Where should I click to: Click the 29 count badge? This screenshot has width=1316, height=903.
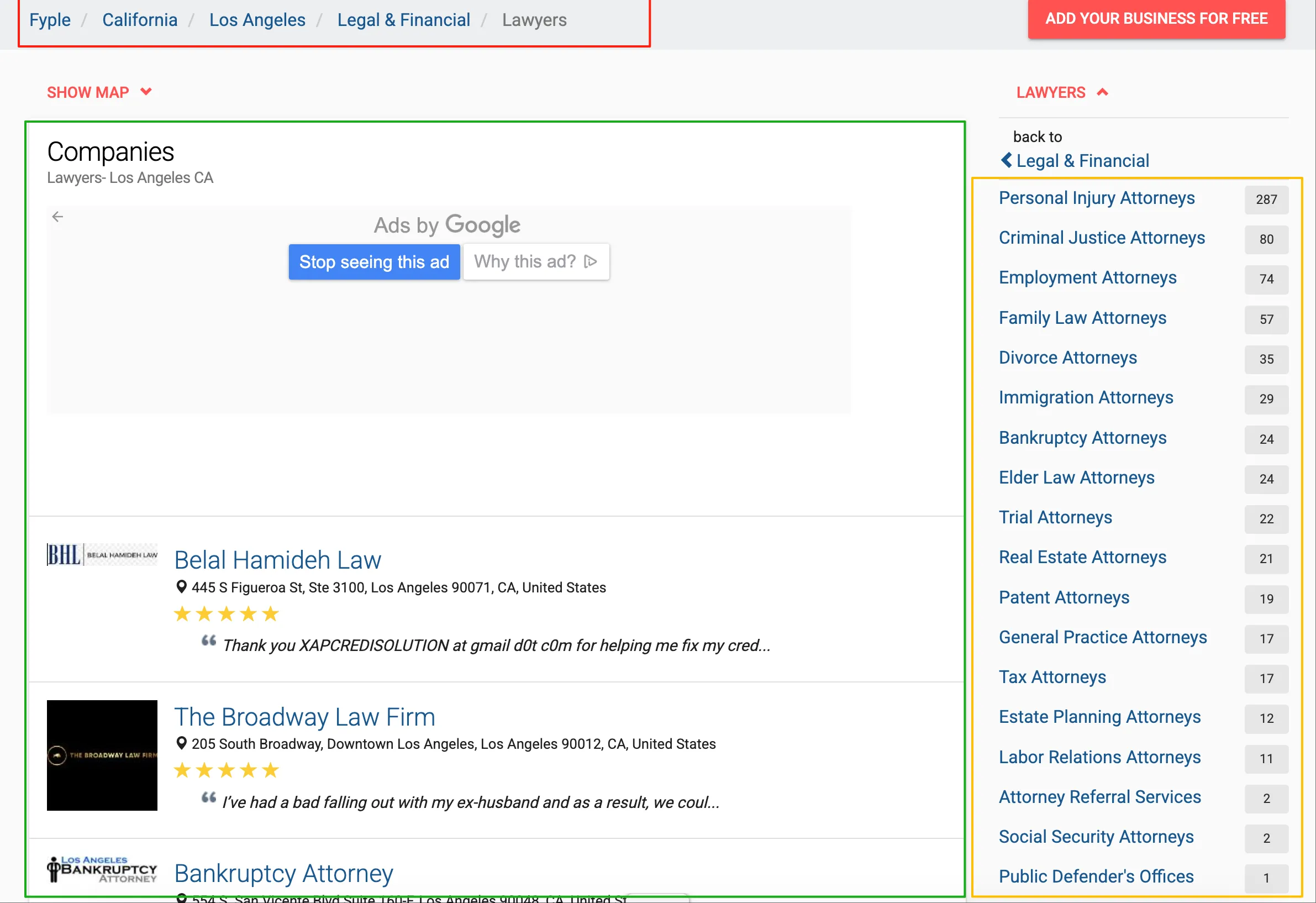pyautogui.click(x=1266, y=399)
